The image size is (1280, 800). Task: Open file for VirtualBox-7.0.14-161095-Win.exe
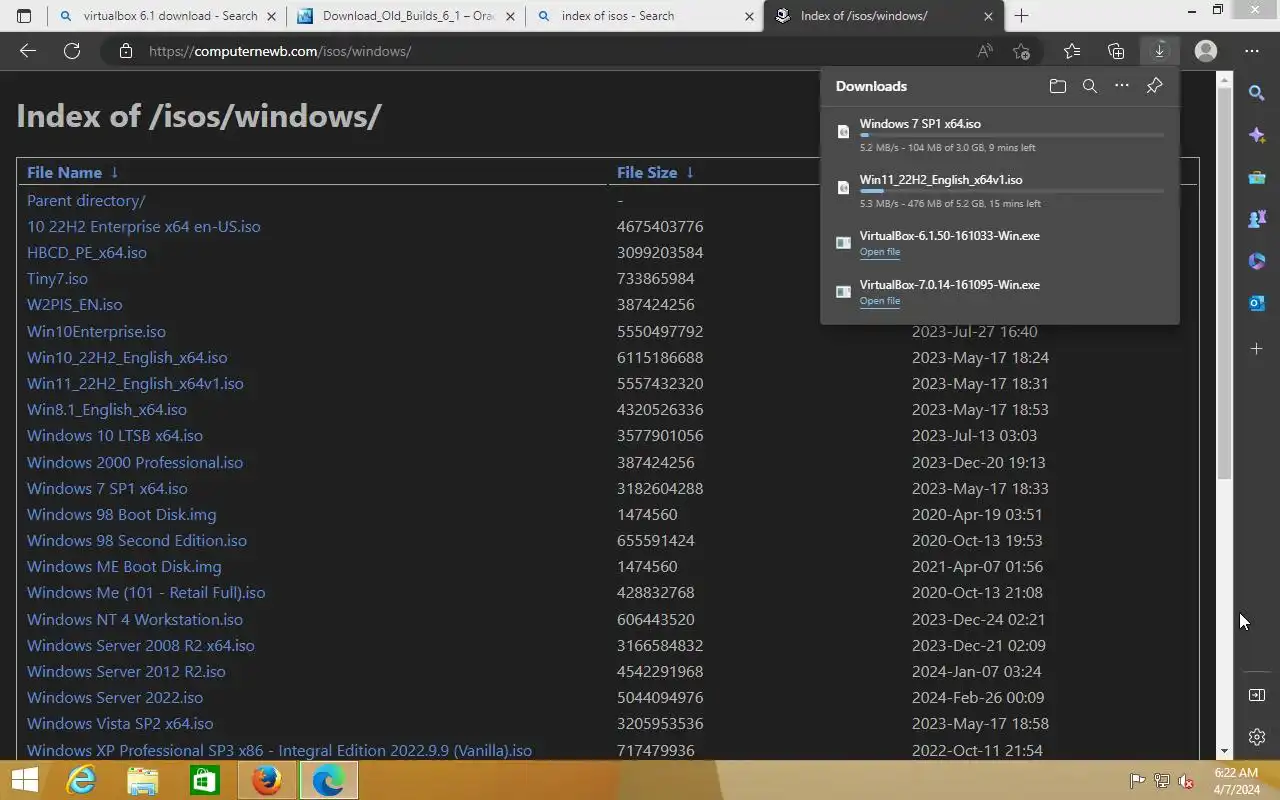pyautogui.click(x=880, y=301)
